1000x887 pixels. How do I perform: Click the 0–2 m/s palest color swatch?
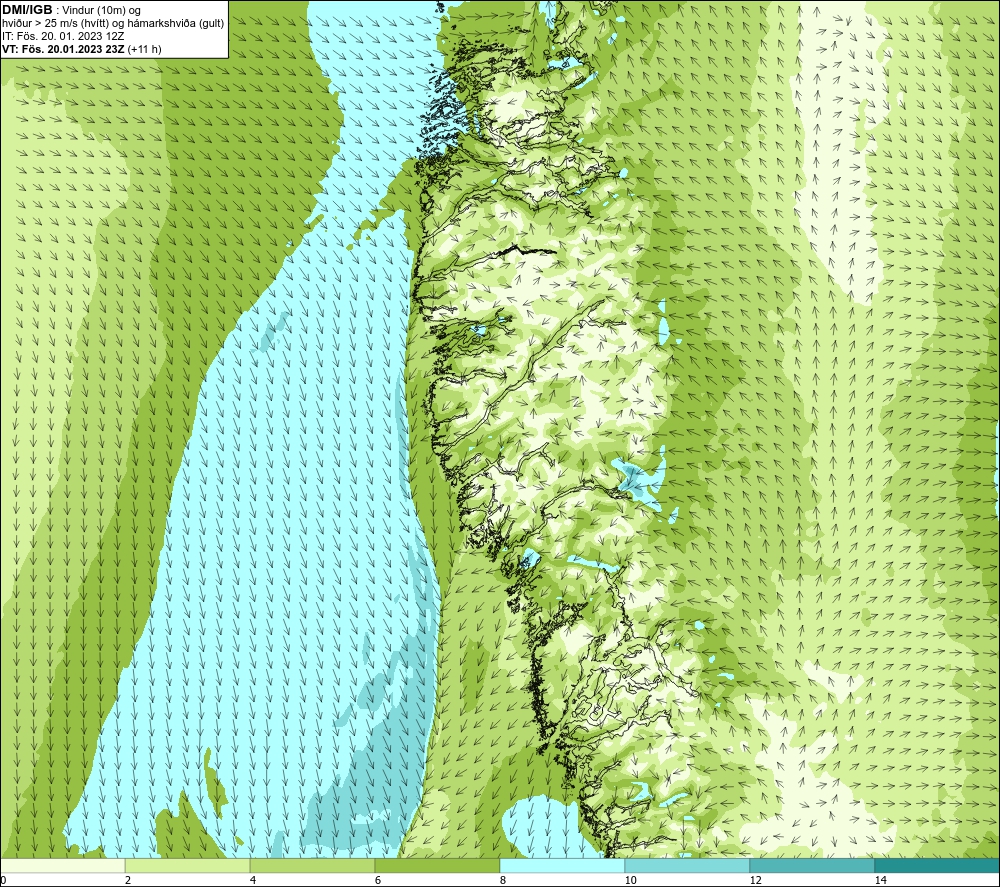pos(62,865)
